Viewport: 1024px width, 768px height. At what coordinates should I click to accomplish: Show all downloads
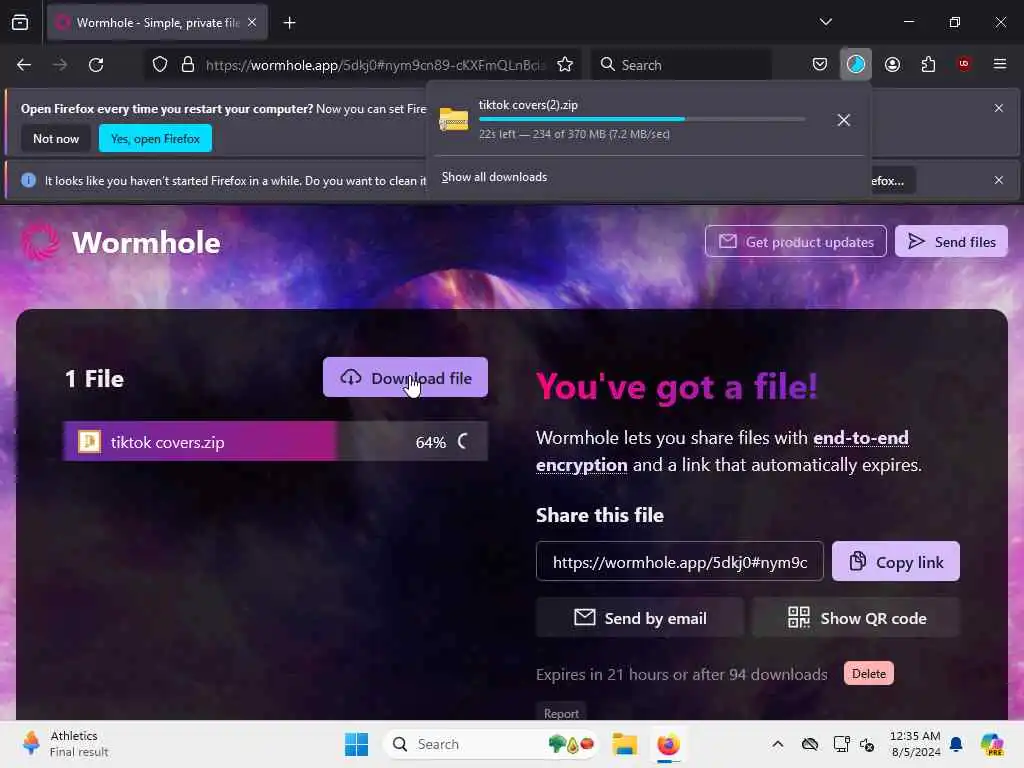pyautogui.click(x=494, y=177)
